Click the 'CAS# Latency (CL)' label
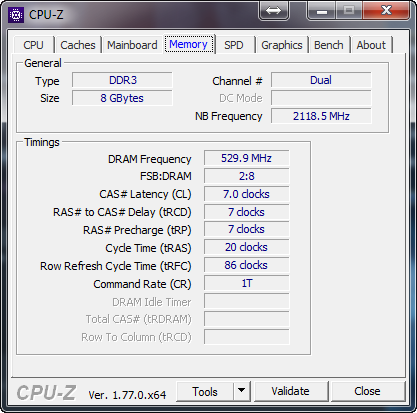417x413 pixels. click(x=145, y=194)
